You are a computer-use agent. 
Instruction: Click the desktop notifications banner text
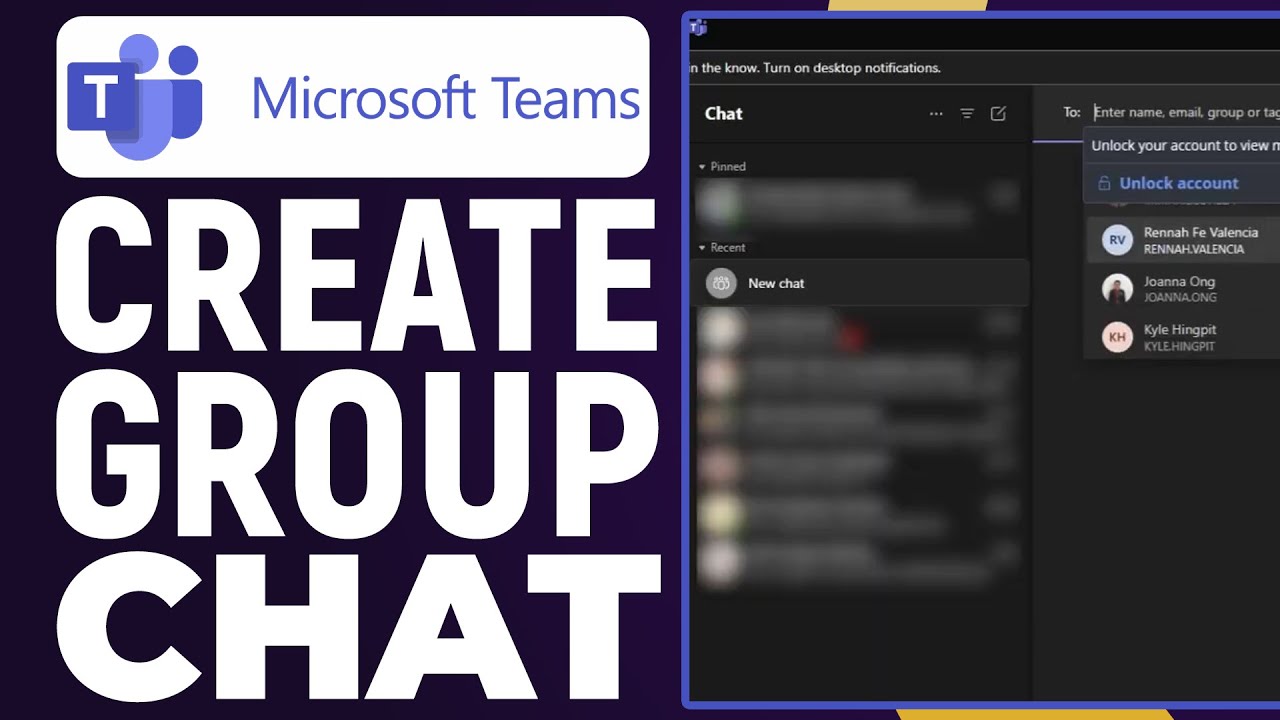(x=815, y=69)
